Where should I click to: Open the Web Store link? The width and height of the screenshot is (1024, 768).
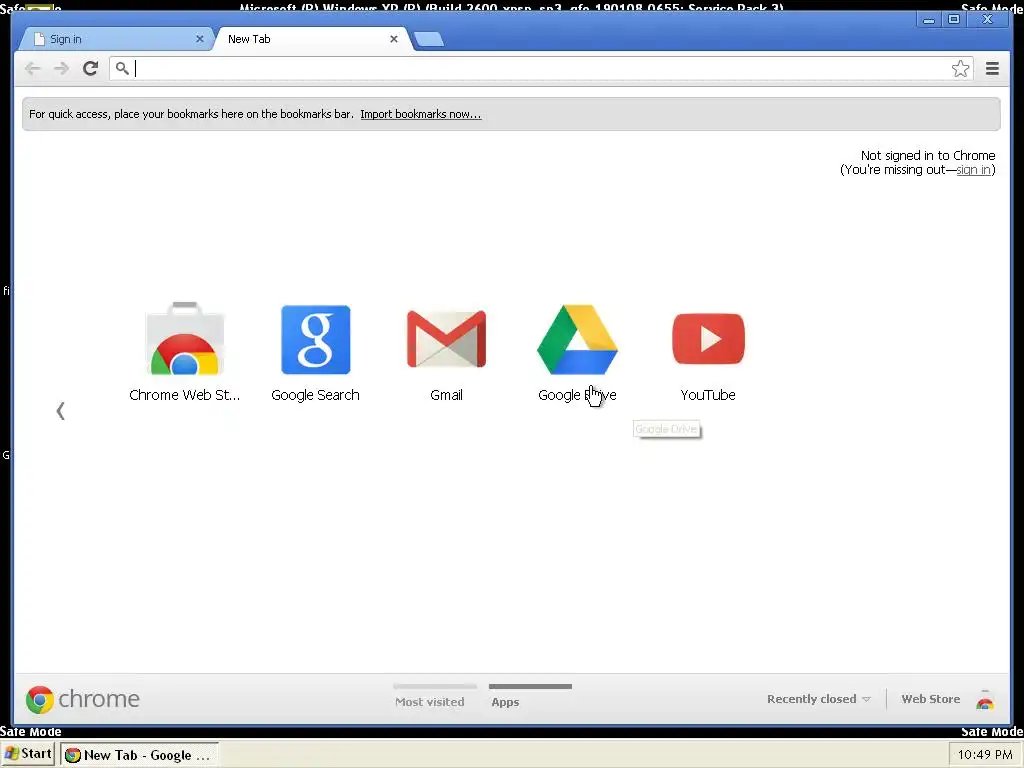click(x=931, y=699)
